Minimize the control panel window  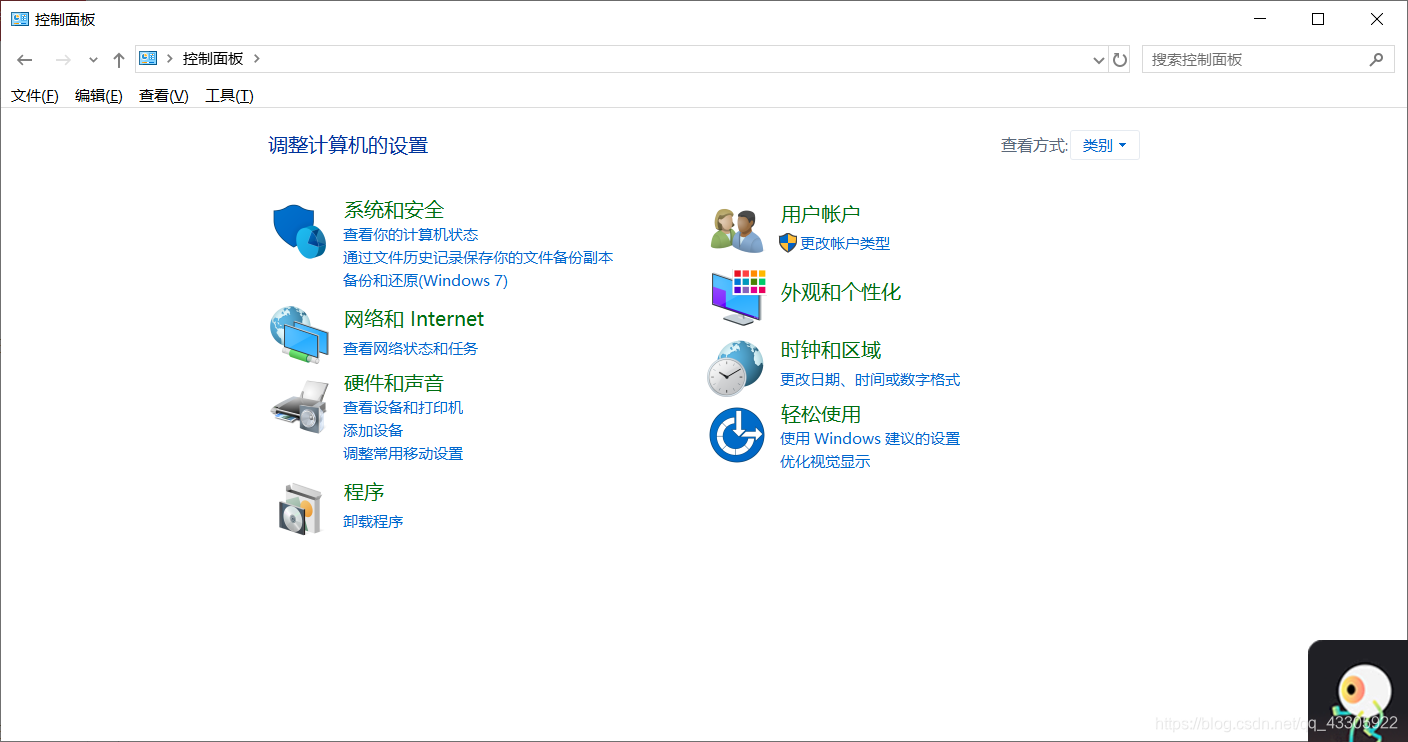(x=1259, y=19)
